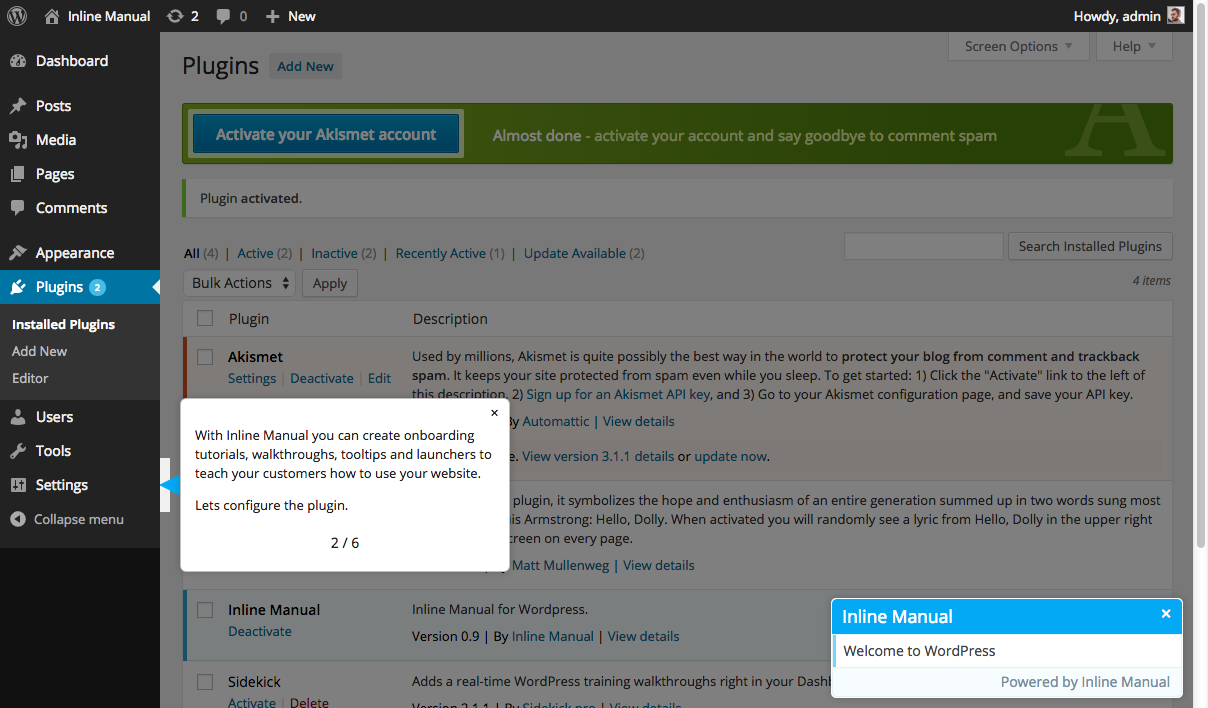Click the Dashboard gauge icon in sidebar

18,61
